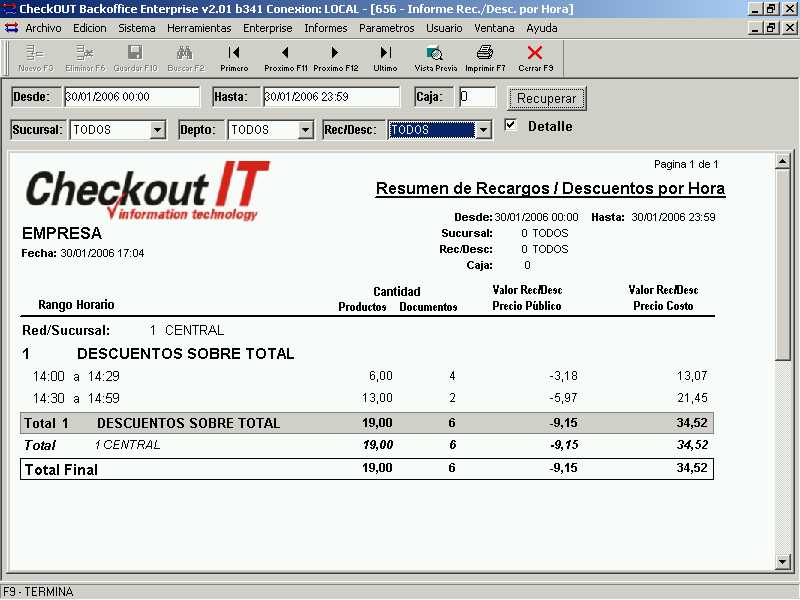Click the Total 1 DESCUENTOS SOBRE TOTAL row

367,423
